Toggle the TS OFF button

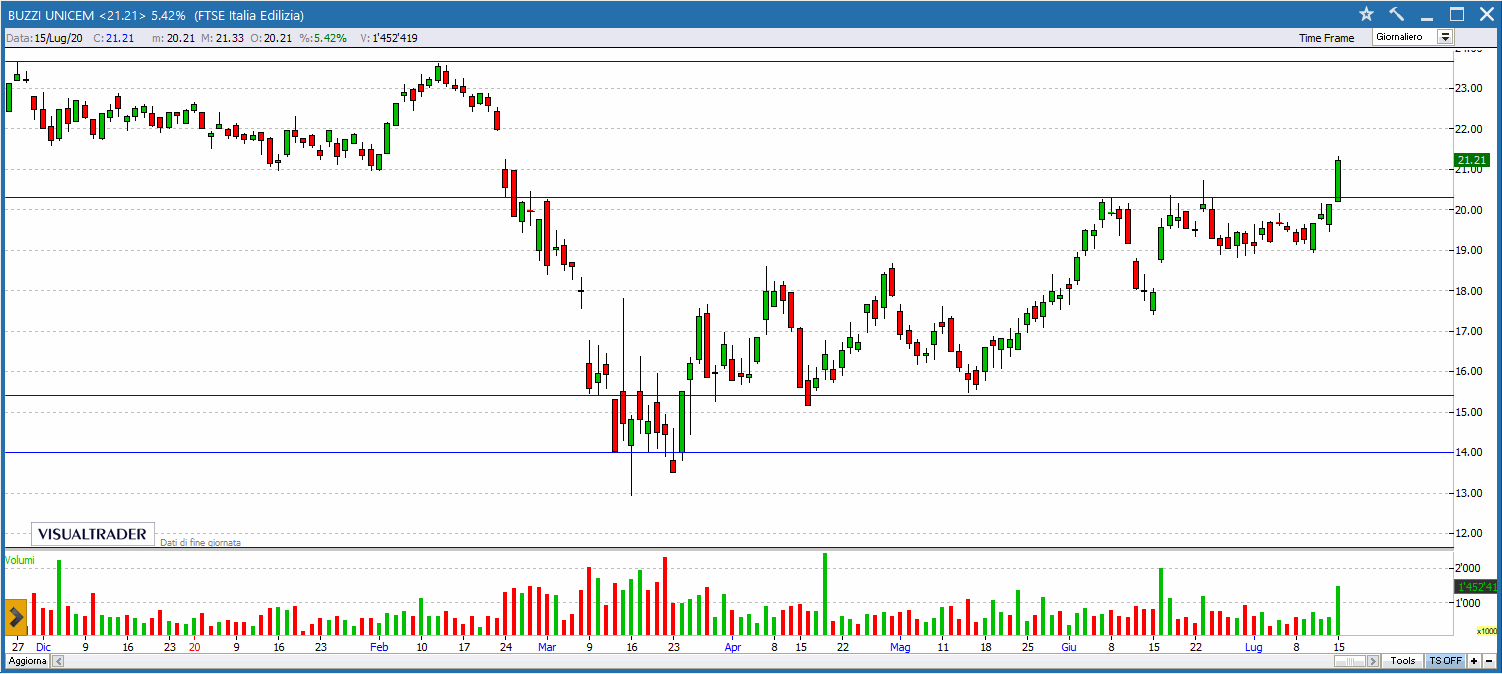pyautogui.click(x=1445, y=661)
